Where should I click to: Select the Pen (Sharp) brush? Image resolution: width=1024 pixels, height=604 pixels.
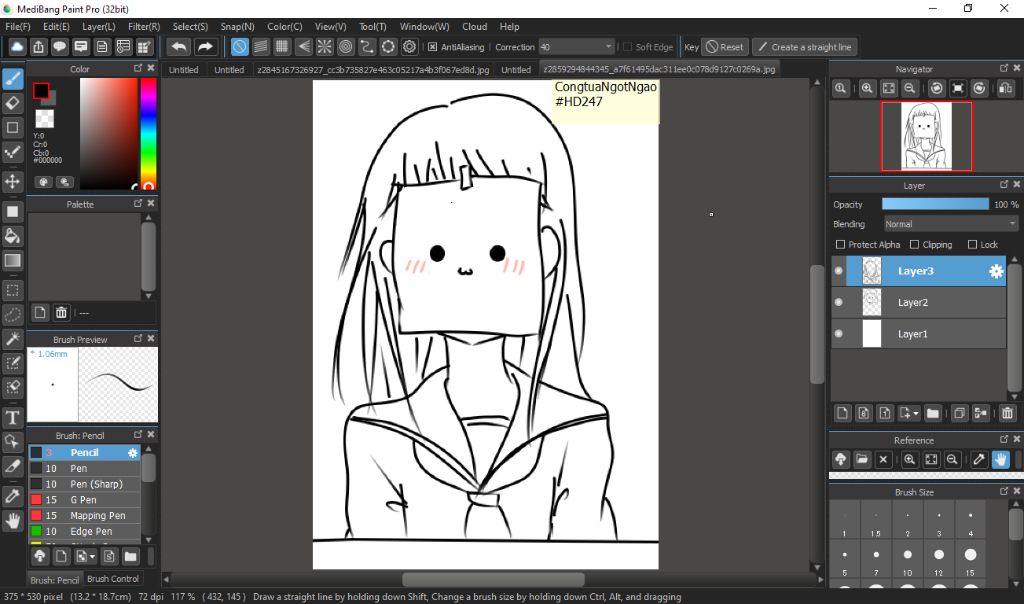[x=85, y=484]
